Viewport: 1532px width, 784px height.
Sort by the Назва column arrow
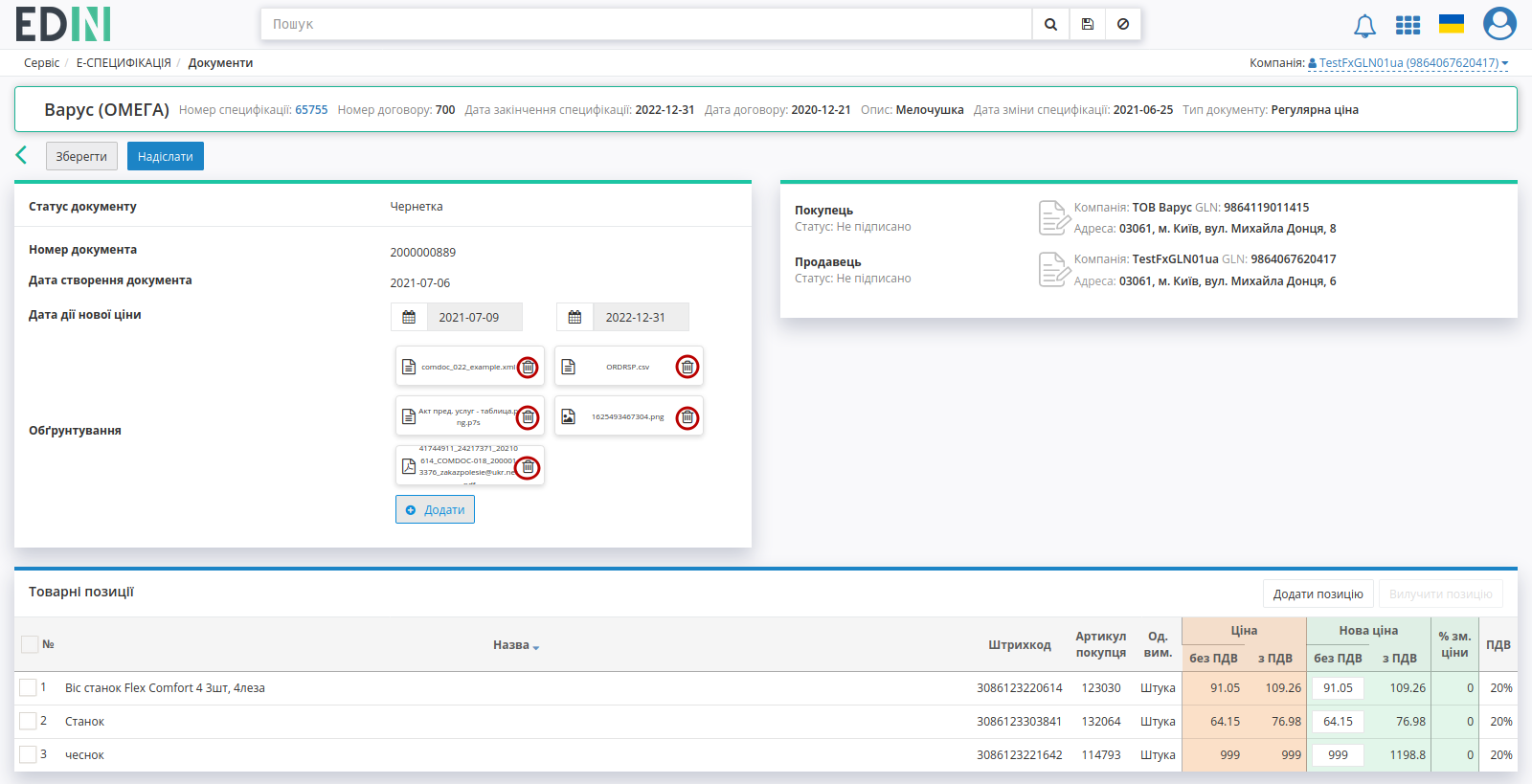pyautogui.click(x=536, y=647)
